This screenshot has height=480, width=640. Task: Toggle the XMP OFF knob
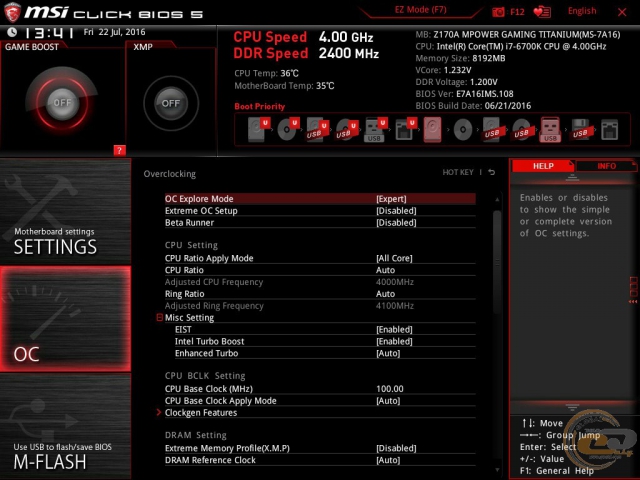click(x=171, y=103)
